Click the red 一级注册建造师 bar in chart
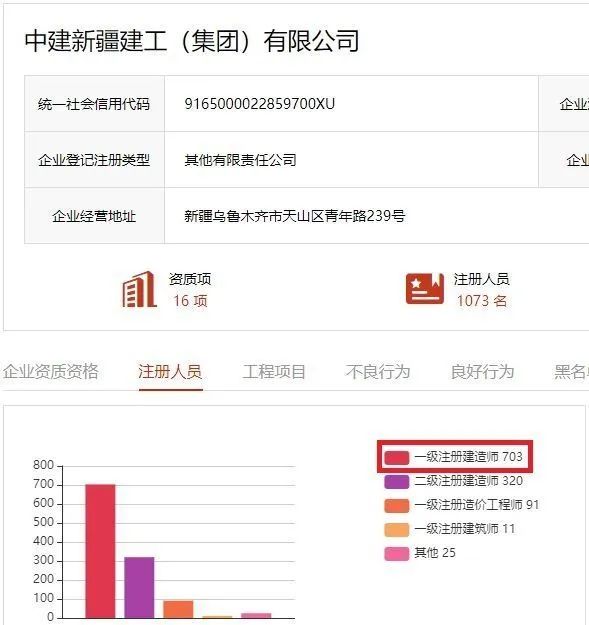The image size is (589, 625). coord(100,551)
